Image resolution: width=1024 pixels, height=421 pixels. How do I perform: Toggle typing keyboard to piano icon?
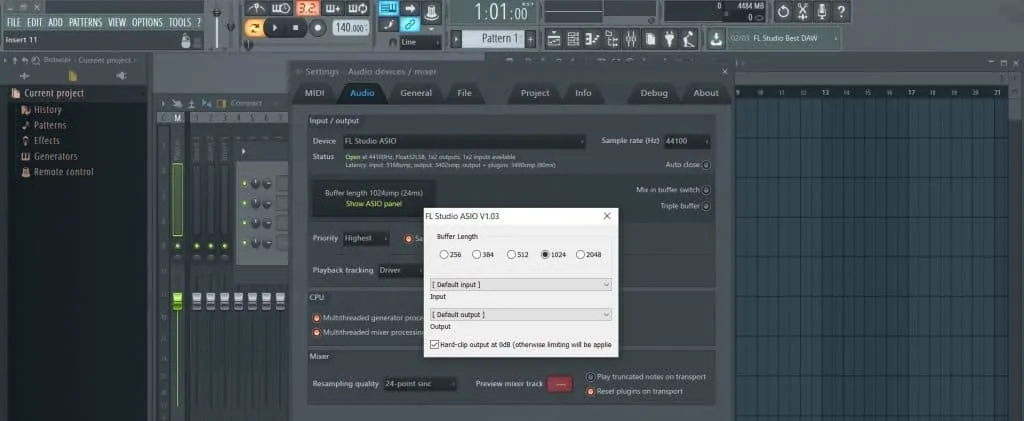coord(389,8)
